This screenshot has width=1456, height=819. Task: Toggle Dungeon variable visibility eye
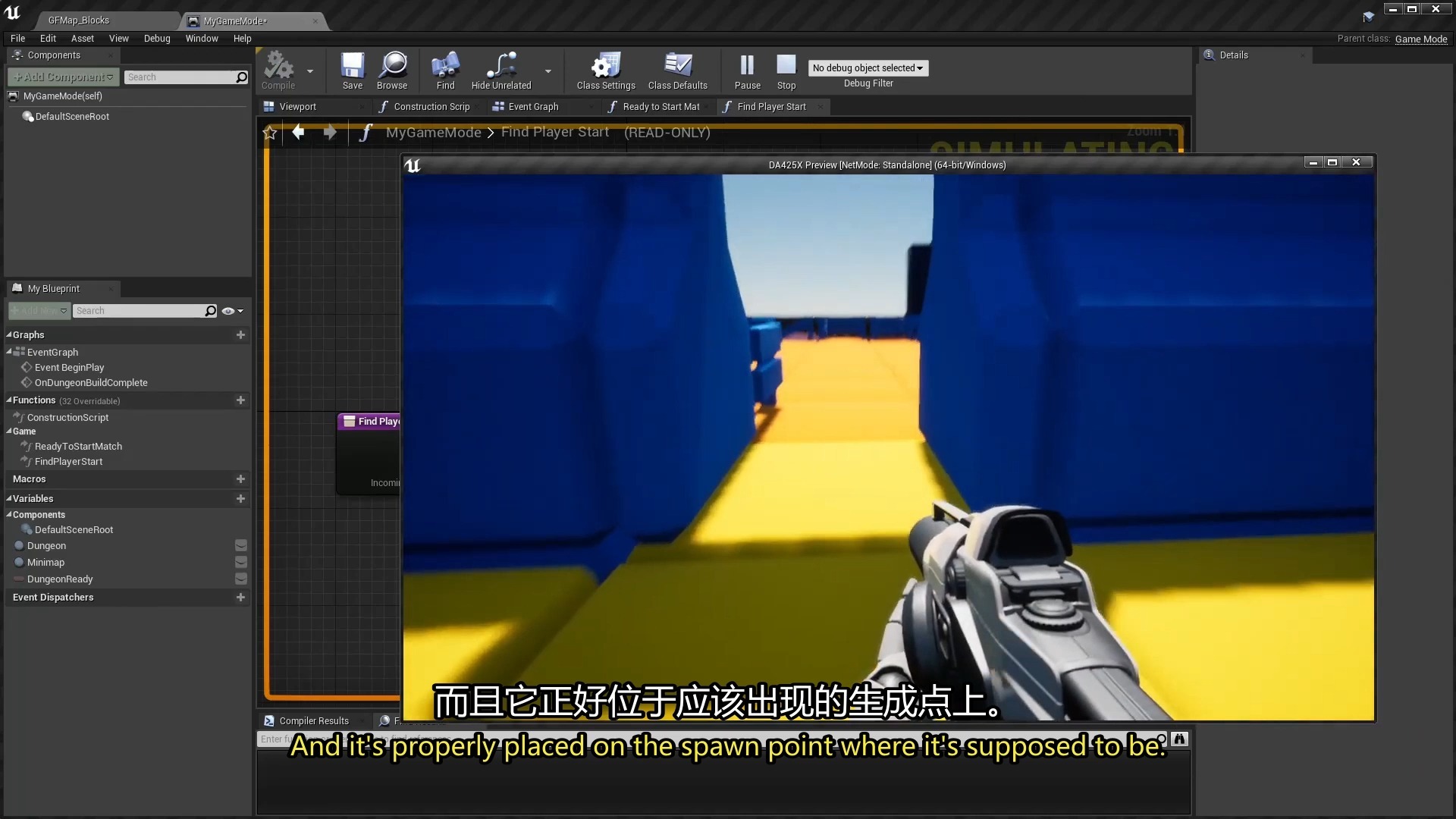(241, 546)
